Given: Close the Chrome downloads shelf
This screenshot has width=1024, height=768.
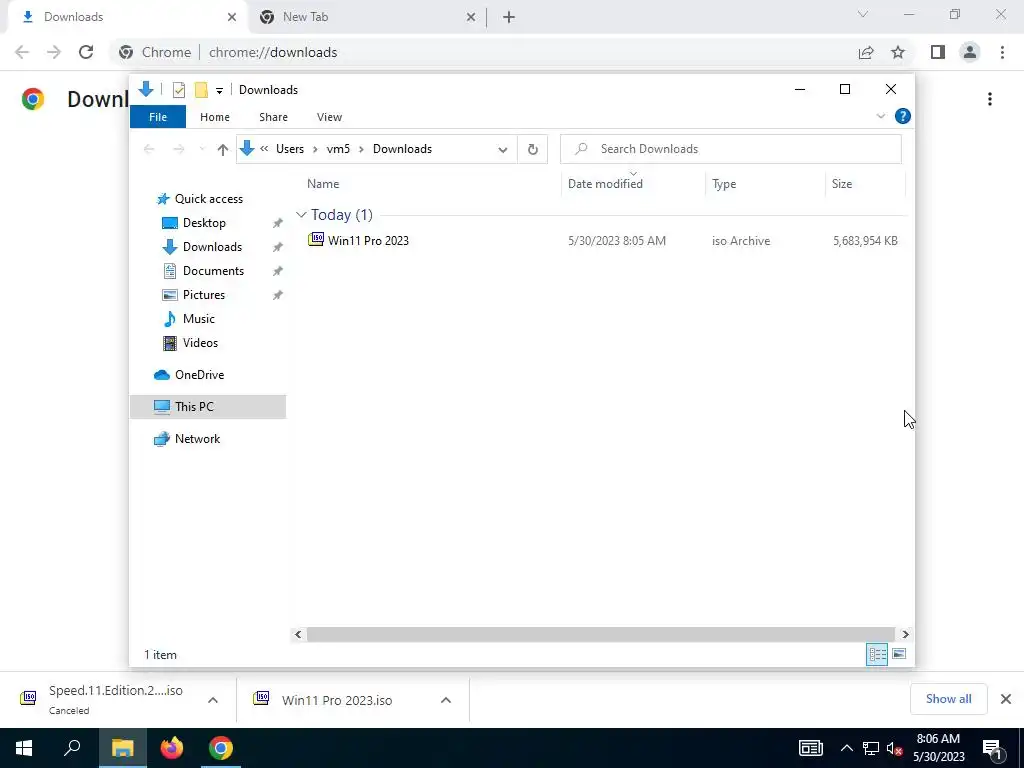Looking at the screenshot, I should 1006,699.
